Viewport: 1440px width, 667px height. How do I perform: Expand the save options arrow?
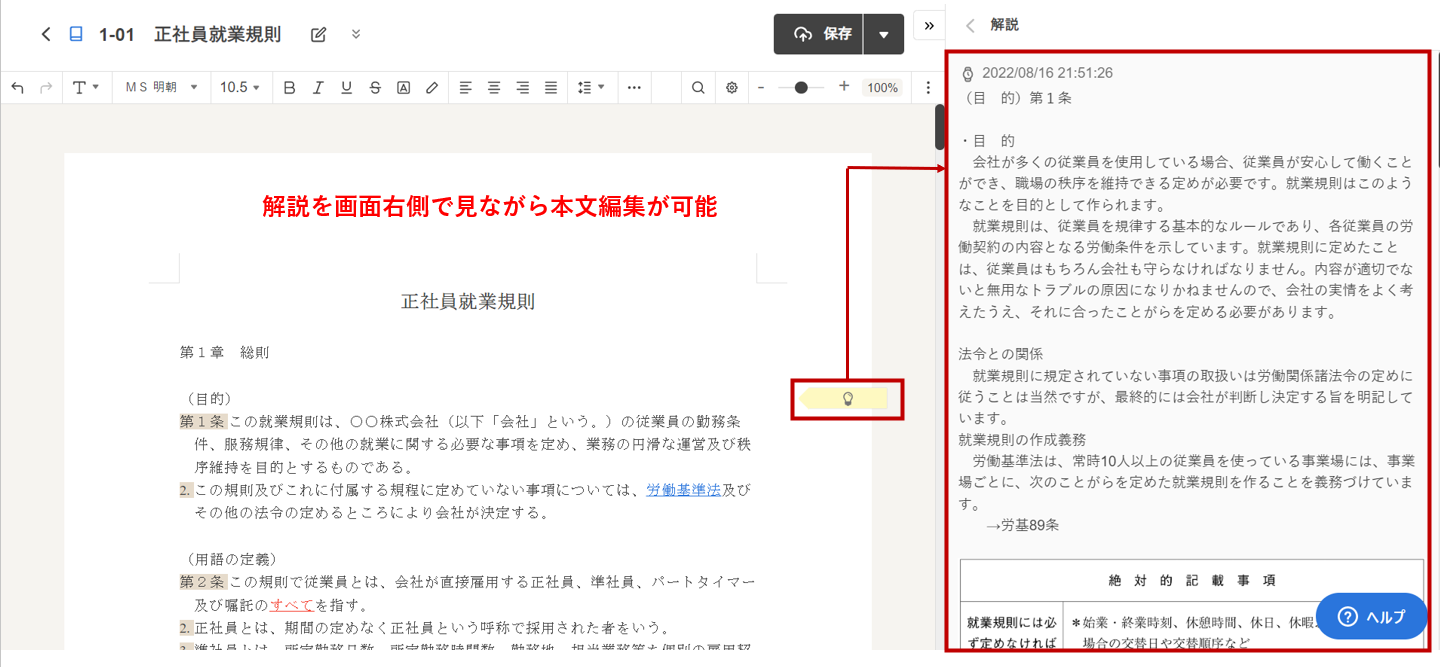pos(883,35)
